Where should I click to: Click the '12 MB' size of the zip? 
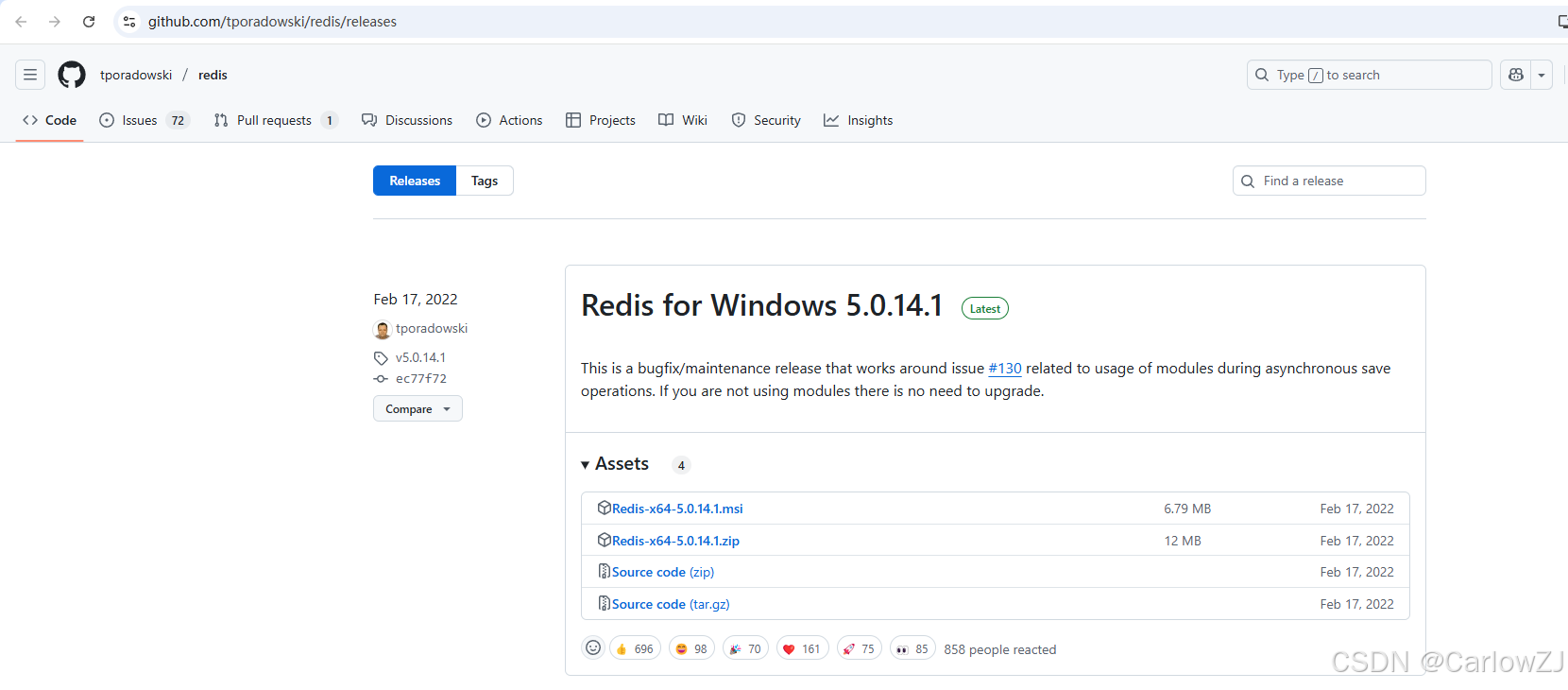point(1183,541)
